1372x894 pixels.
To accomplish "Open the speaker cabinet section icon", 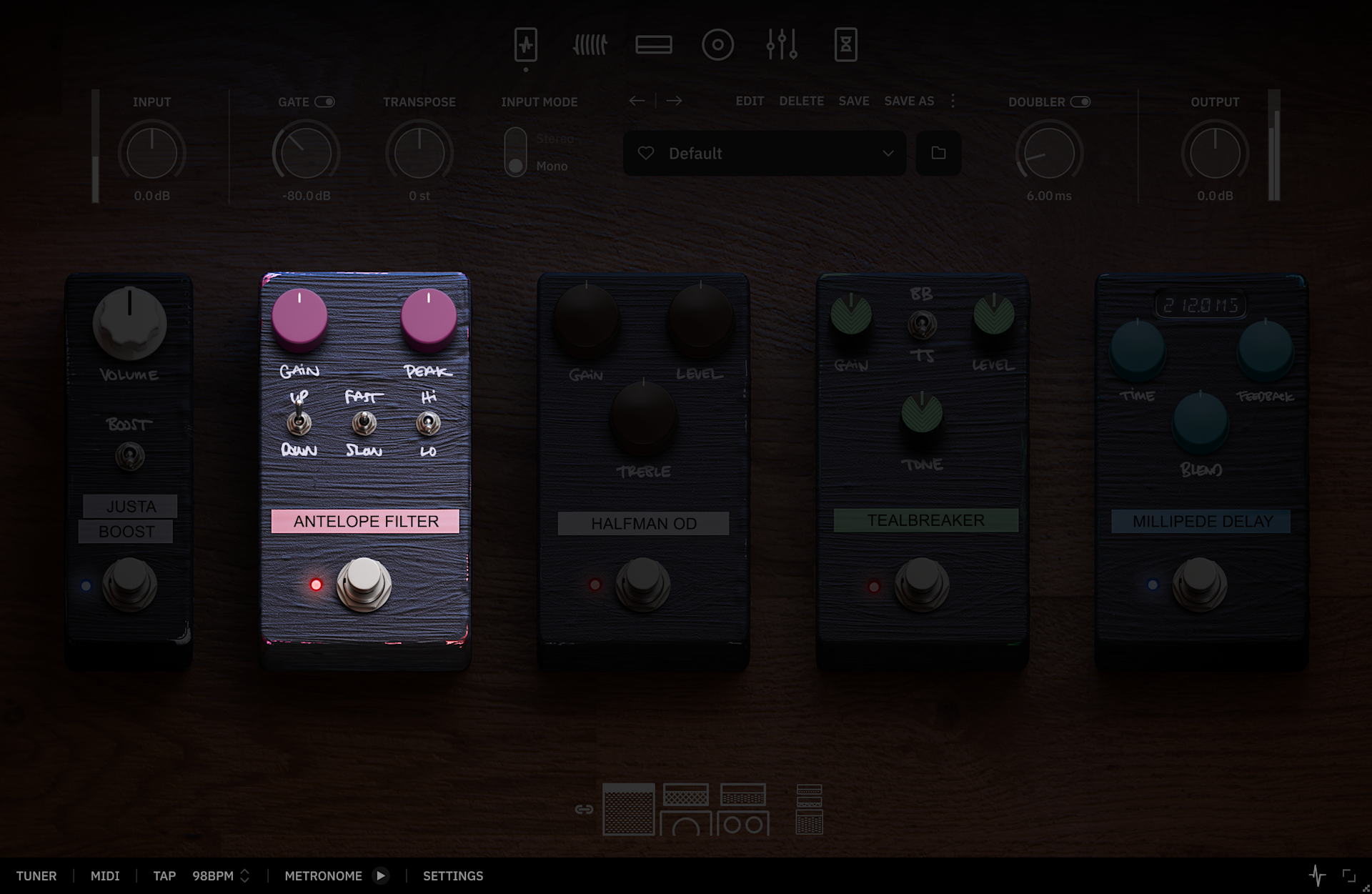I will click(x=717, y=44).
